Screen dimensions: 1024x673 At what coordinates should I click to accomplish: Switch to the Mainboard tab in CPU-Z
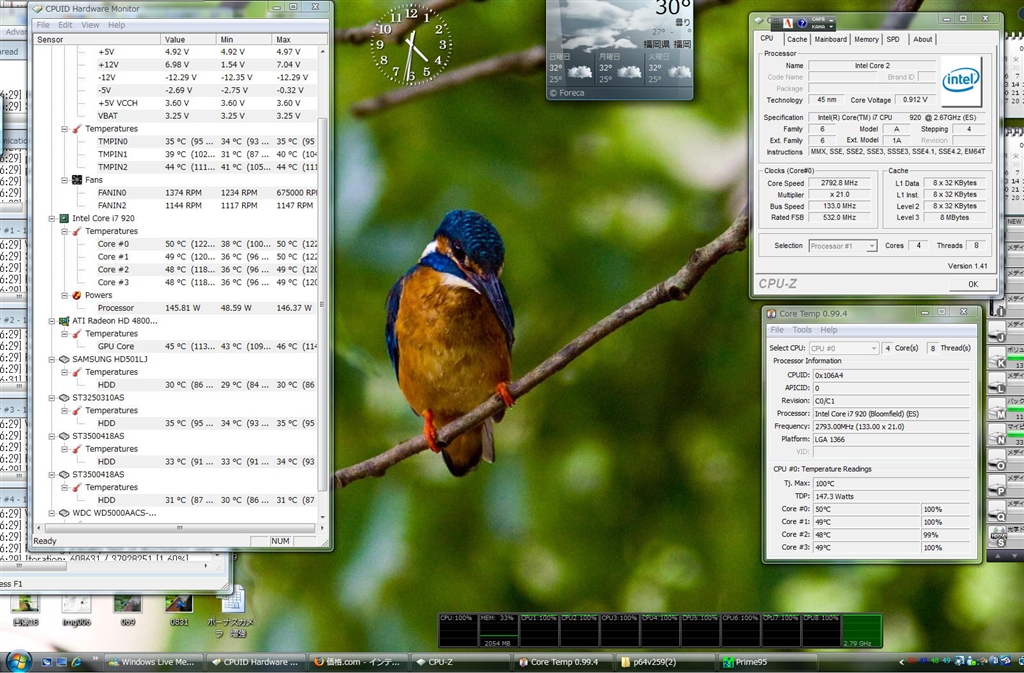(830, 40)
